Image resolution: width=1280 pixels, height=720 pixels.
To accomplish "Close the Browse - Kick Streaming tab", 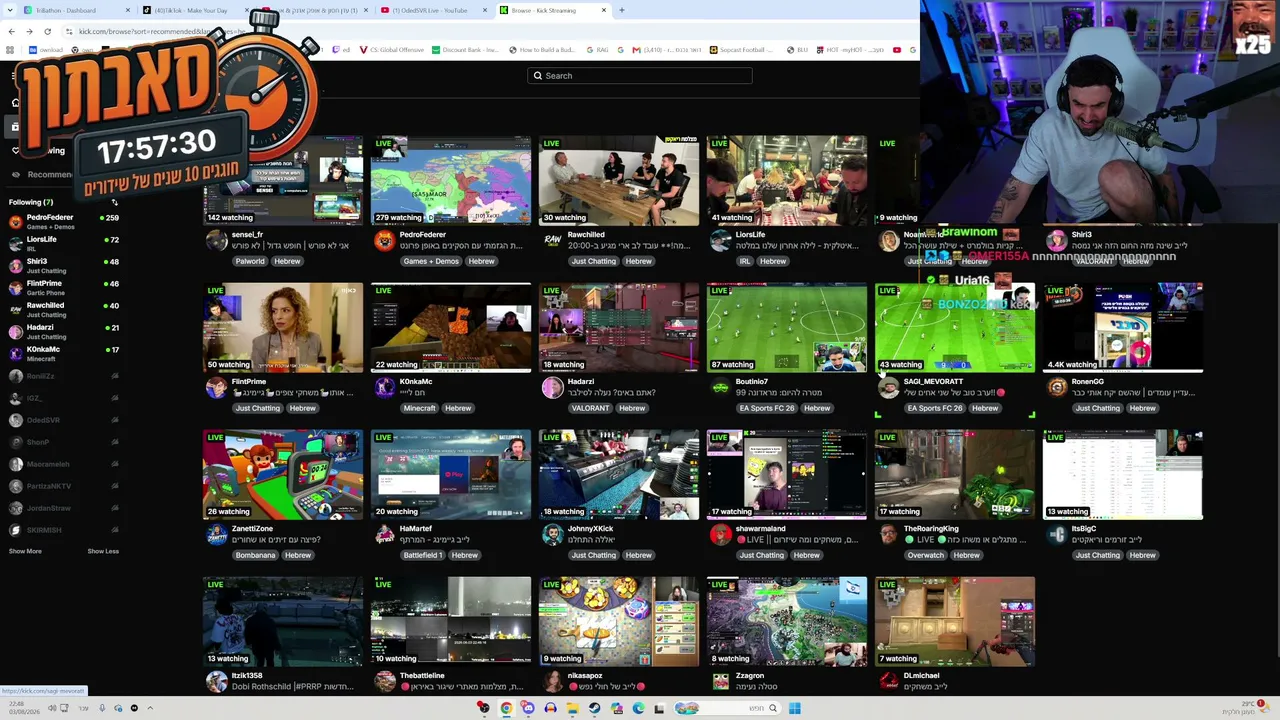I will pos(604,10).
